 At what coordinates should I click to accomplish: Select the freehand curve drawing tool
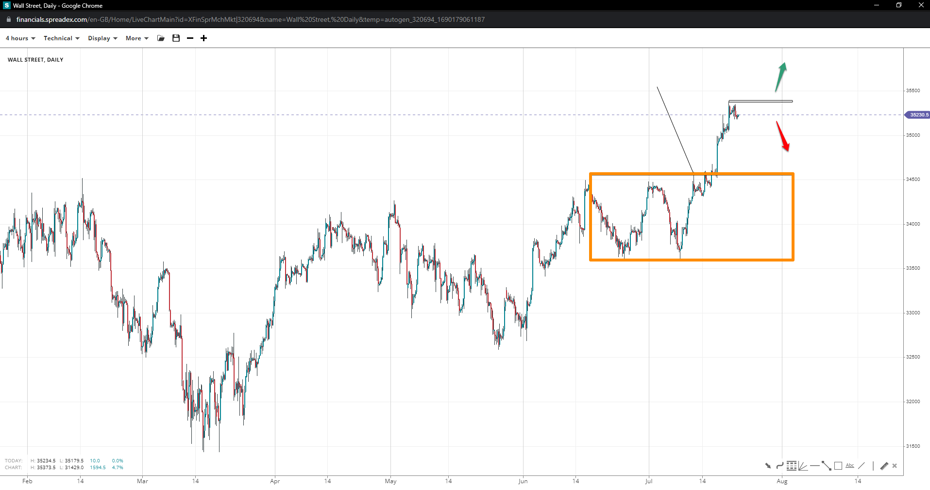tap(780, 466)
